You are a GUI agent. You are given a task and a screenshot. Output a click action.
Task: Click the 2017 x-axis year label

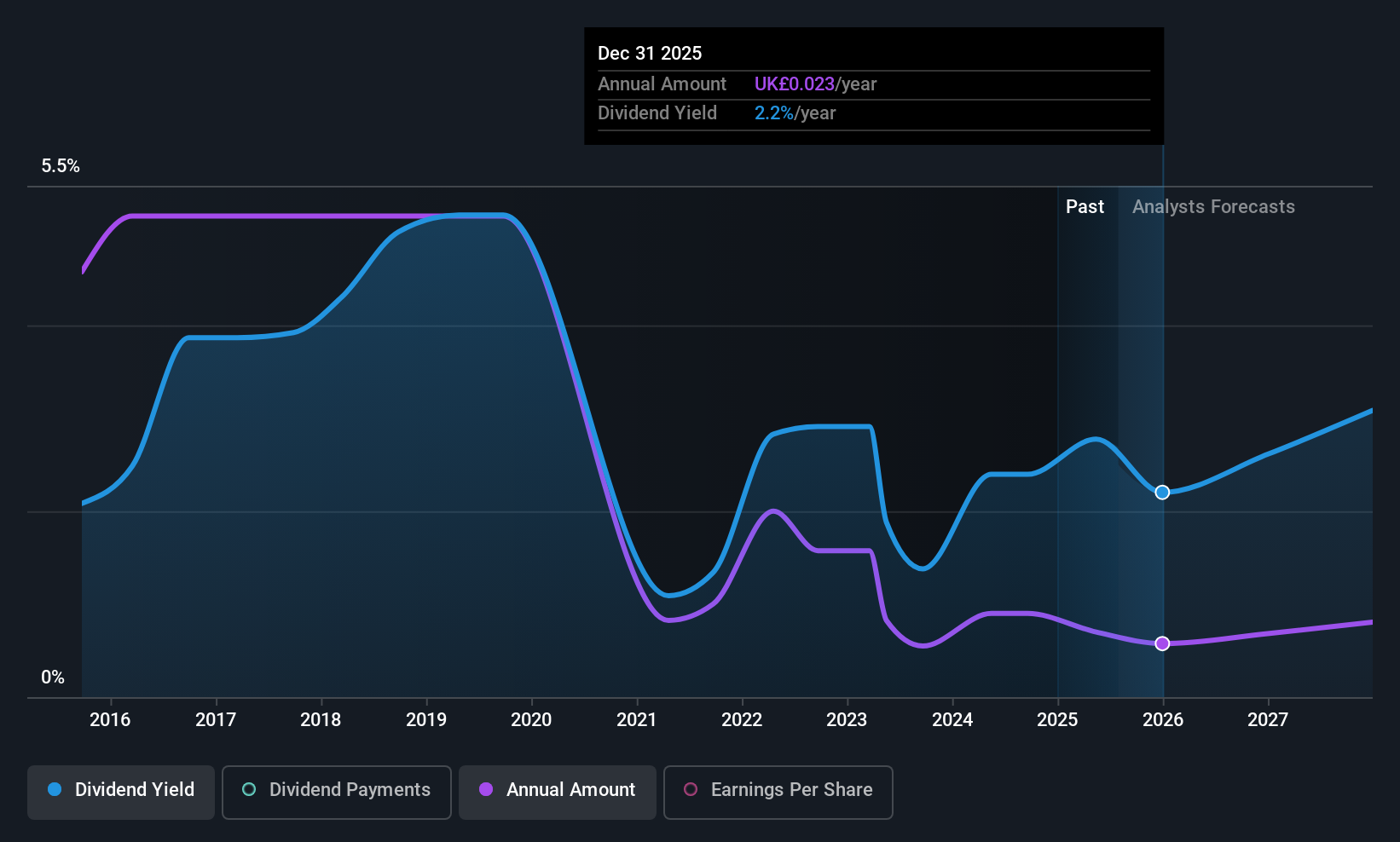tap(216, 720)
